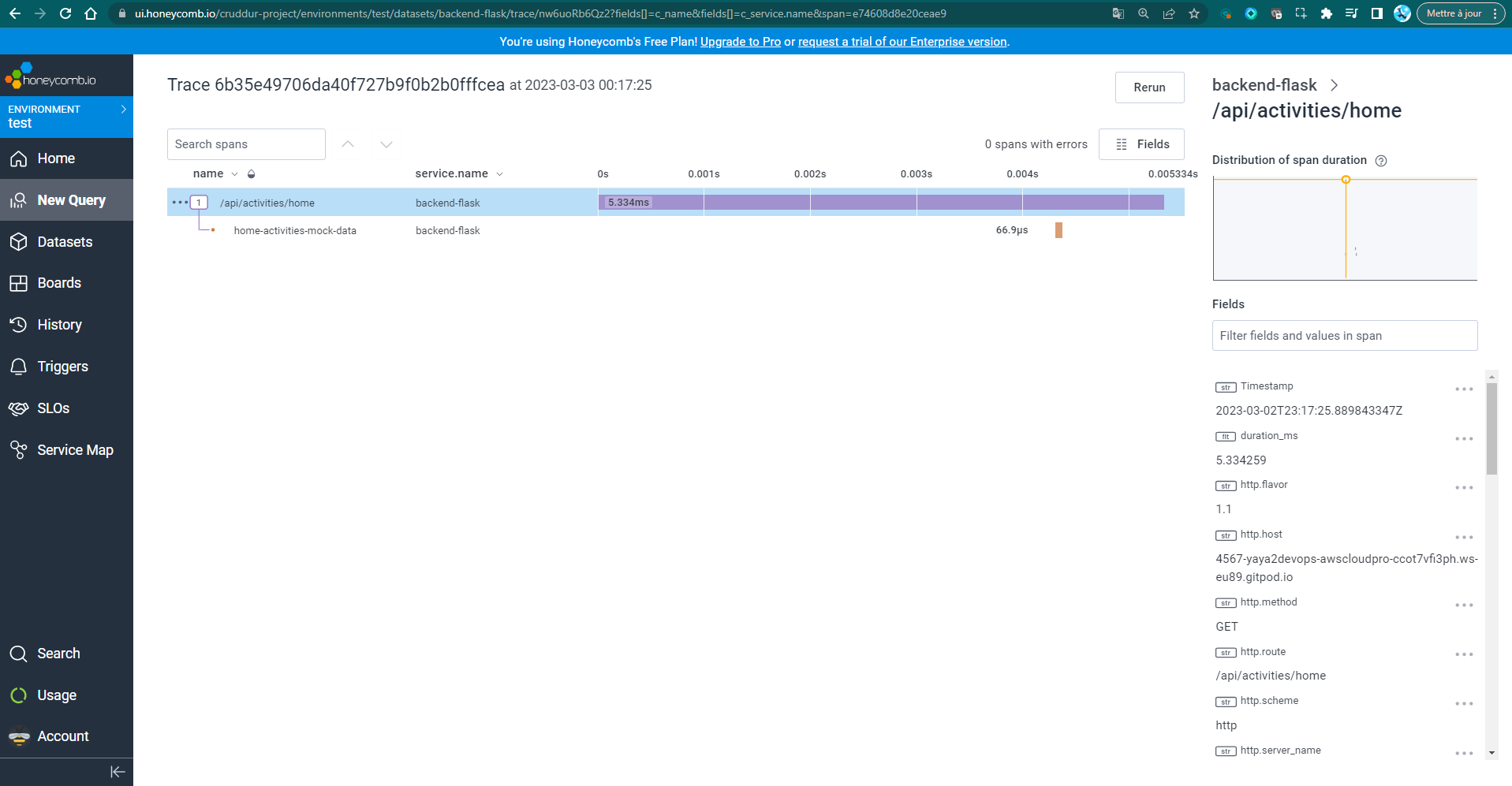The height and width of the screenshot is (786, 1512).
Task: Click the browser home icon
Action: point(91,13)
